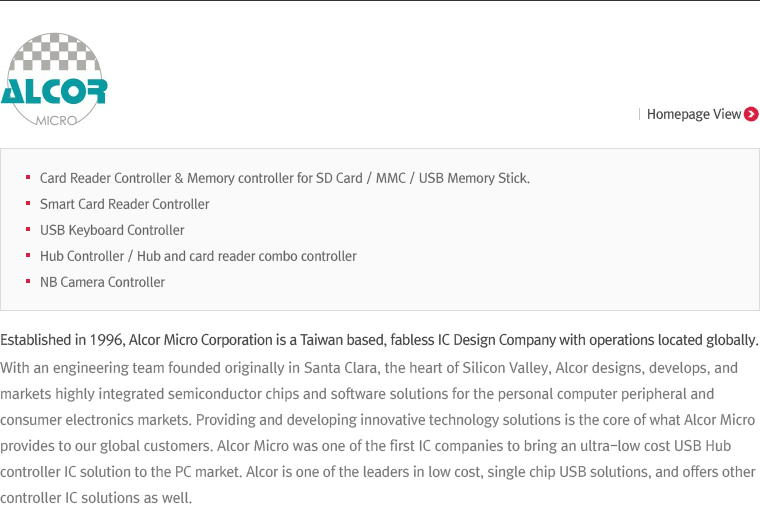Click the paragraph line mentioning Santa Clara
The height and width of the screenshot is (512, 760).
pos(369,368)
